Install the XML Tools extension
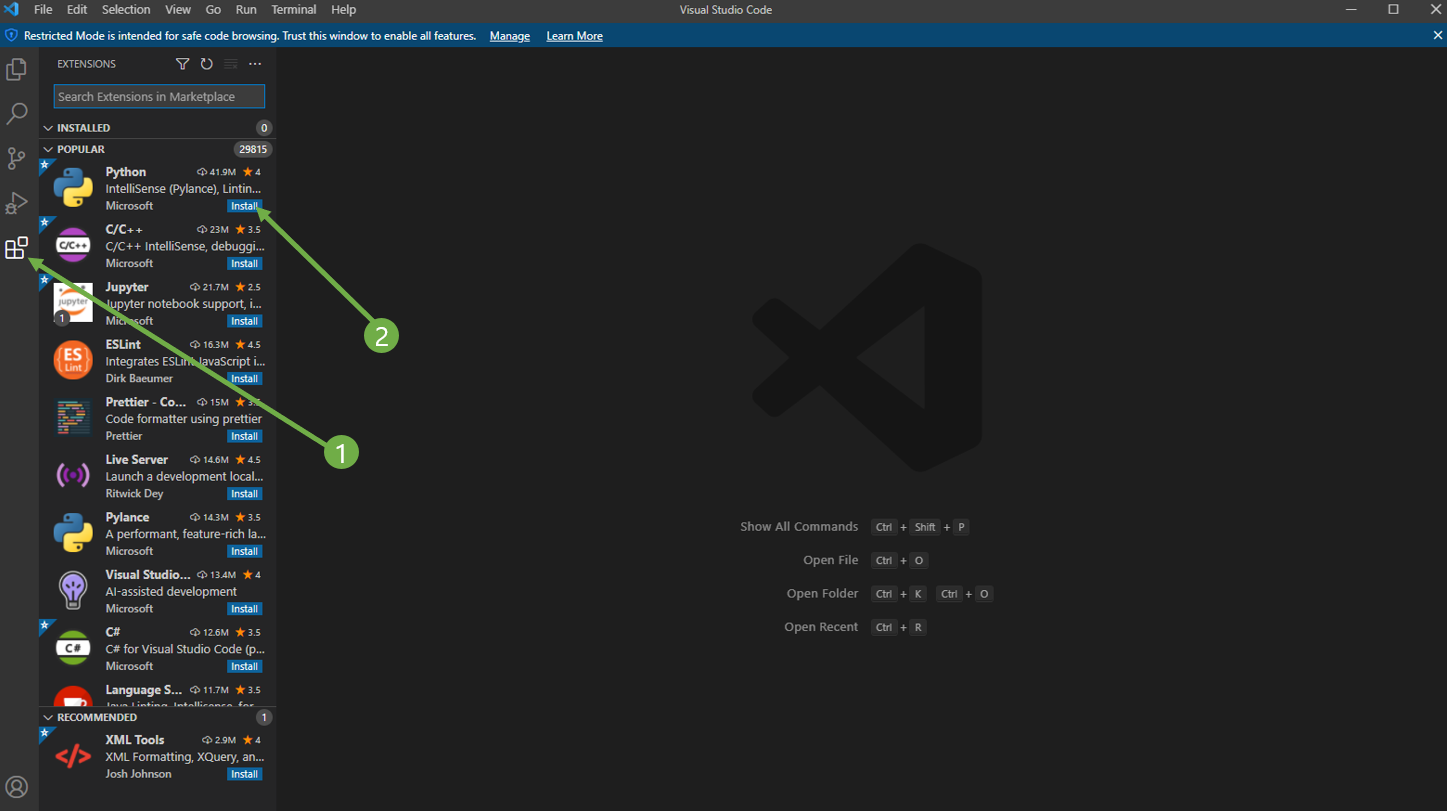 (x=244, y=774)
